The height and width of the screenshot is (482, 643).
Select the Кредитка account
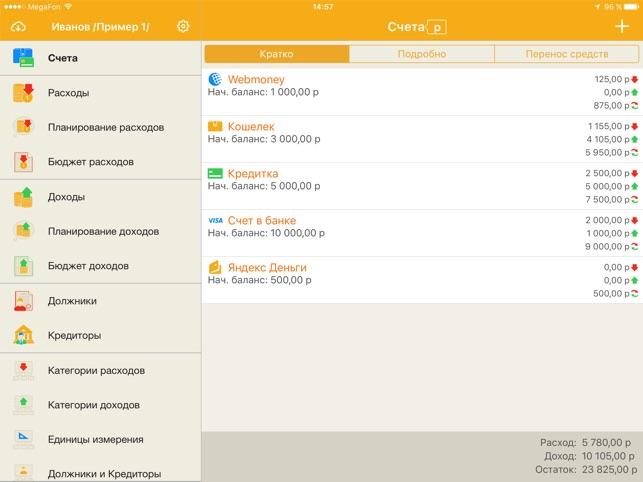(x=422, y=186)
